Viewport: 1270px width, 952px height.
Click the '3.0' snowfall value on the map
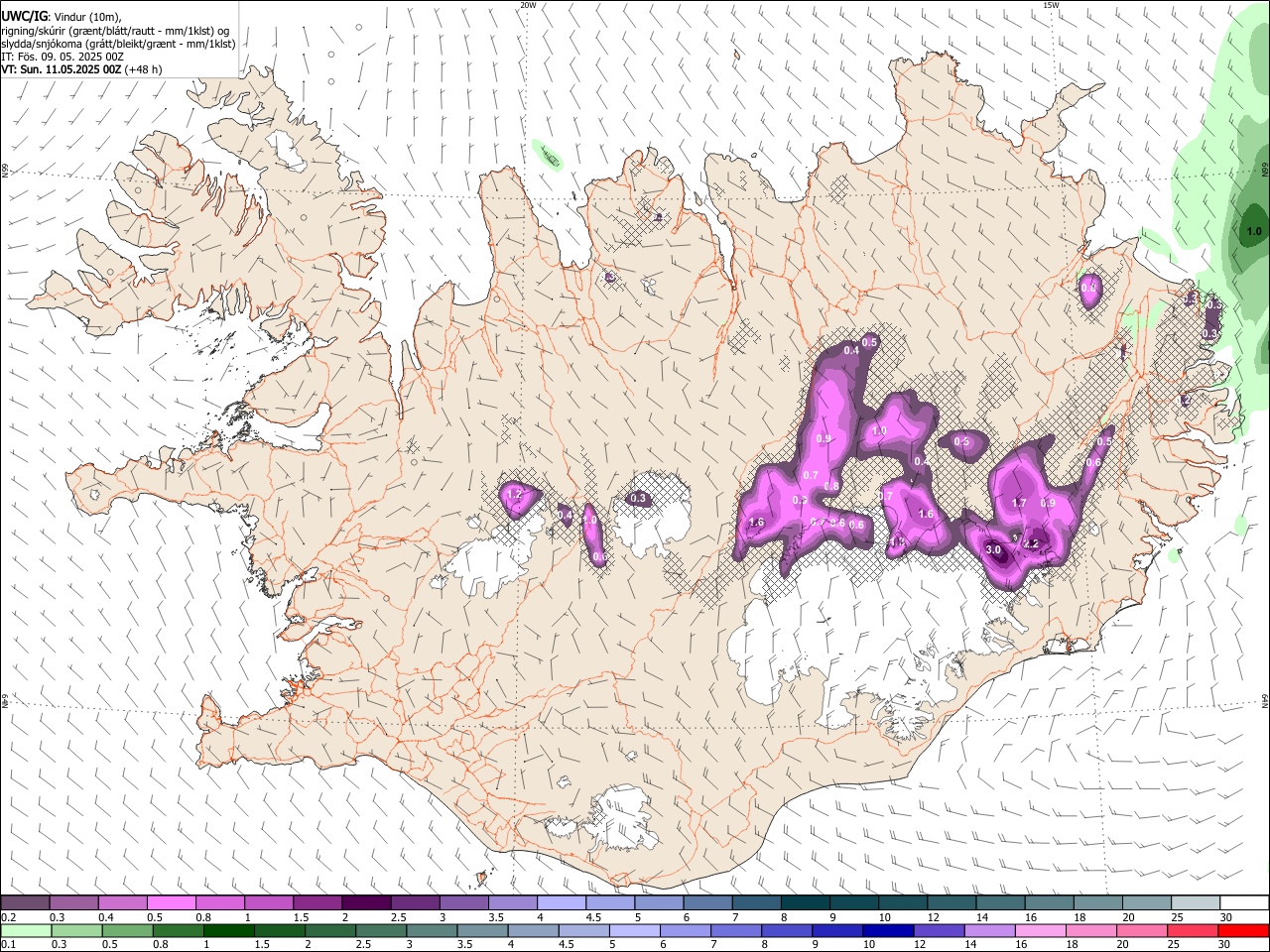click(993, 549)
